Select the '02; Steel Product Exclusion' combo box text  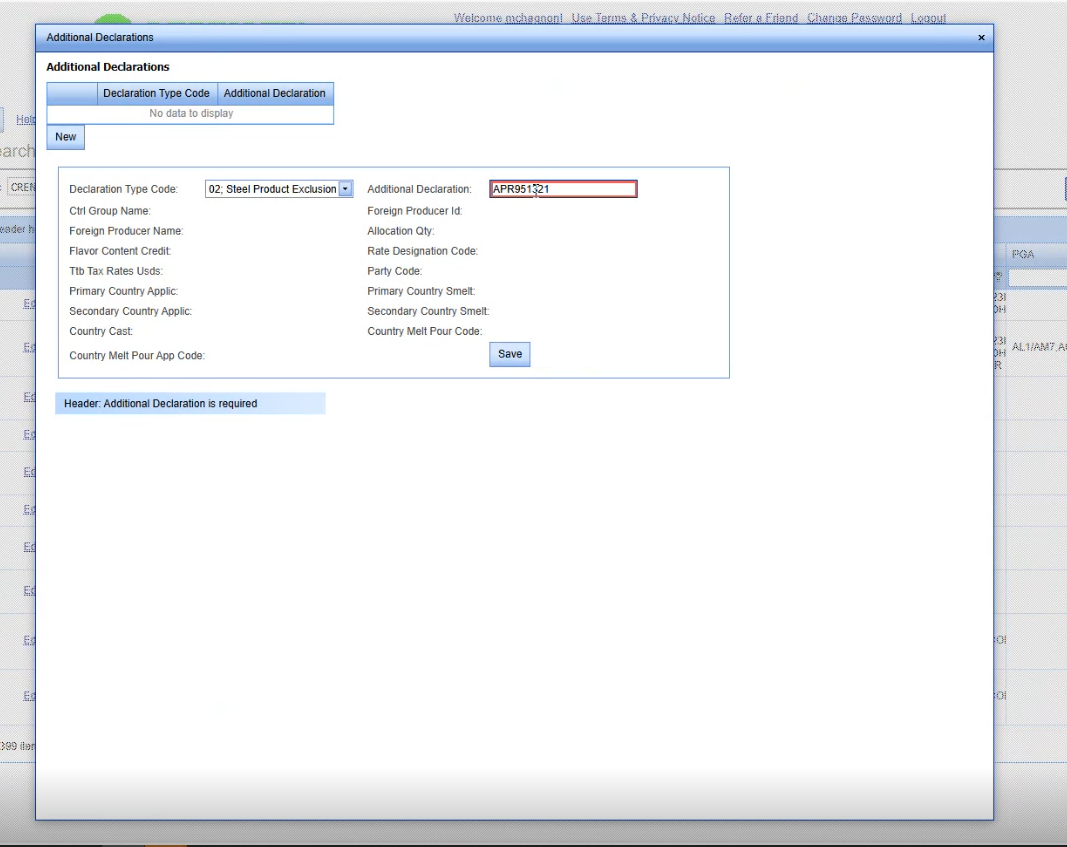pos(271,189)
